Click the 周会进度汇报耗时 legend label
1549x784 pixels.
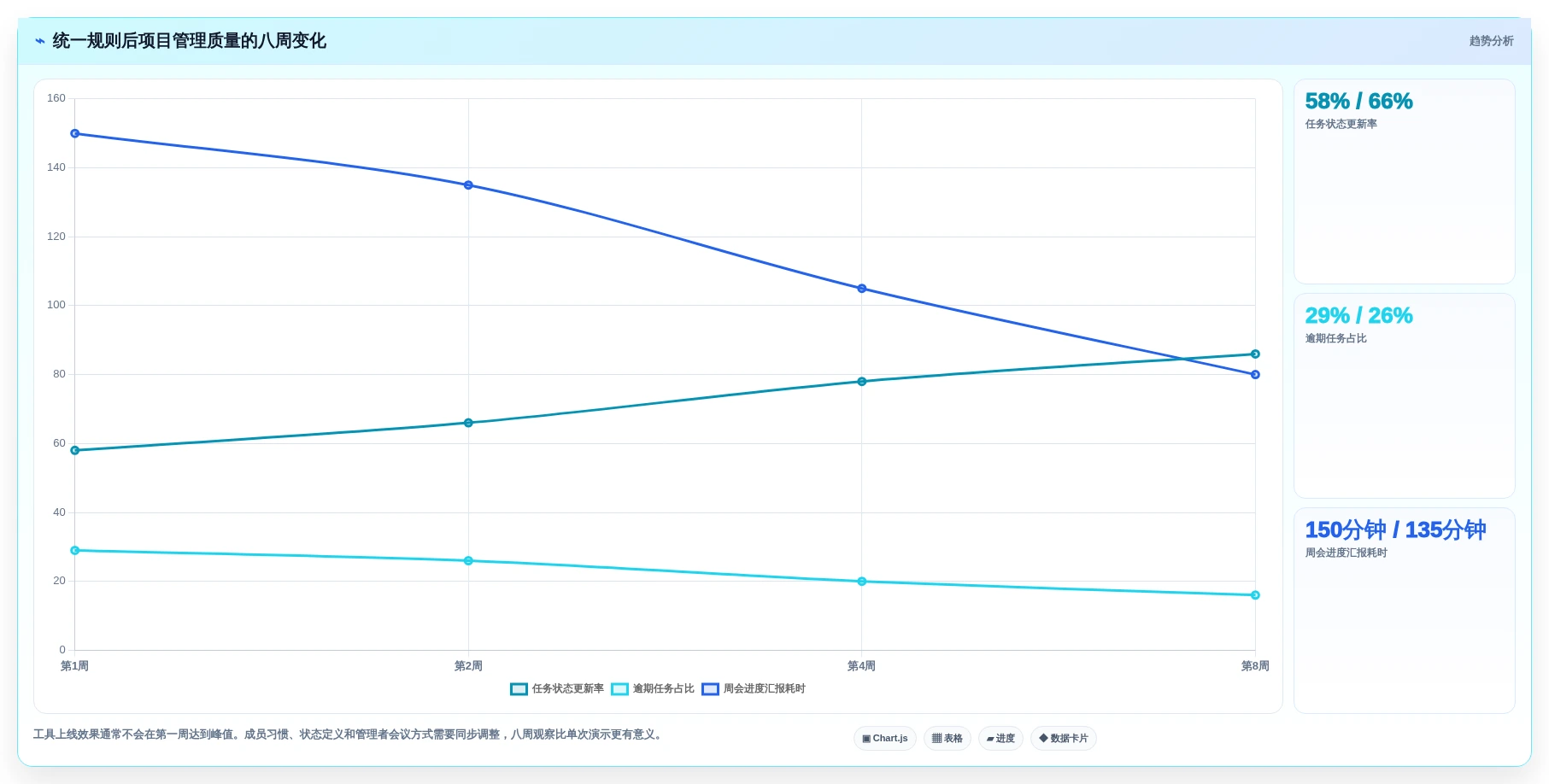click(x=765, y=689)
